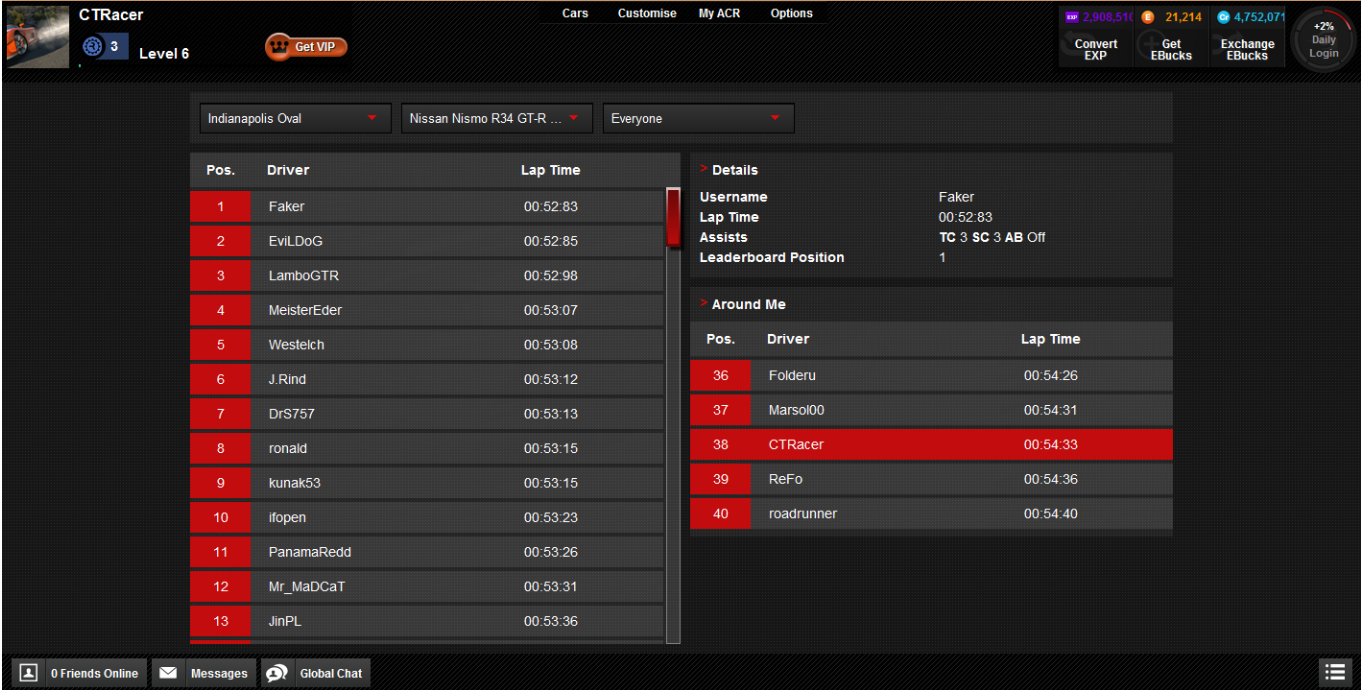The width and height of the screenshot is (1361, 690).
Task: Select Faker's first place leaderboard row
Action: pyautogui.click(x=427, y=207)
